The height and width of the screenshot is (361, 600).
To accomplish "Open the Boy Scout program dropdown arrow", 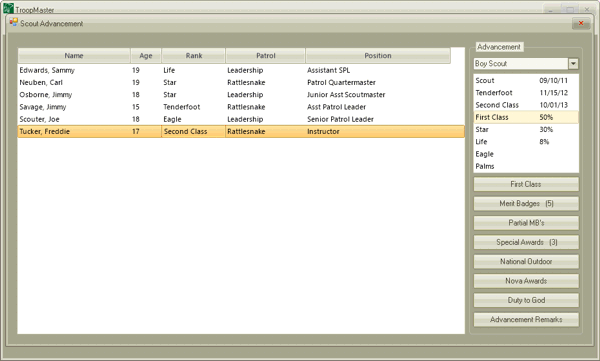I will (573, 64).
